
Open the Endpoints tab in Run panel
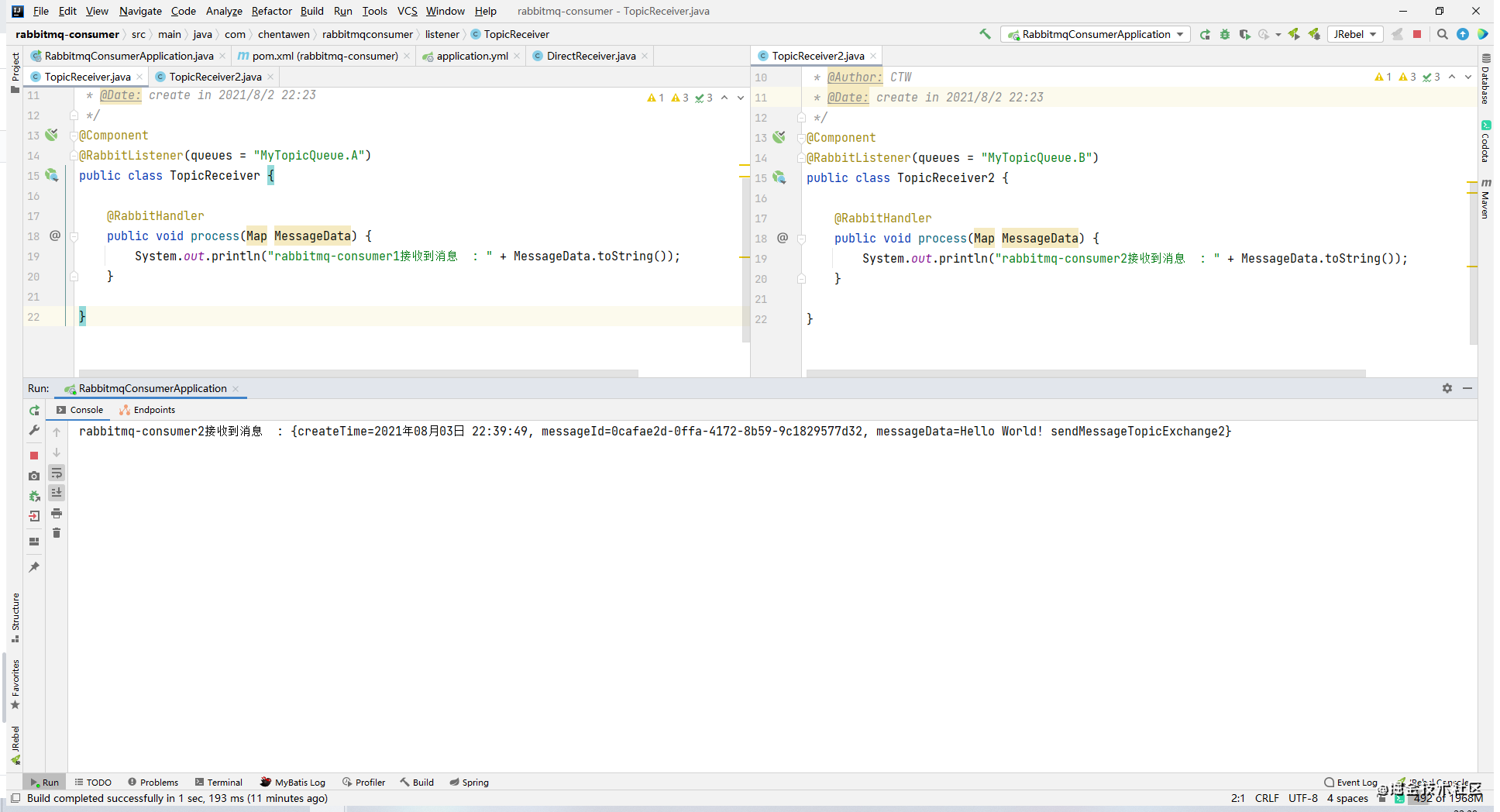coord(147,410)
